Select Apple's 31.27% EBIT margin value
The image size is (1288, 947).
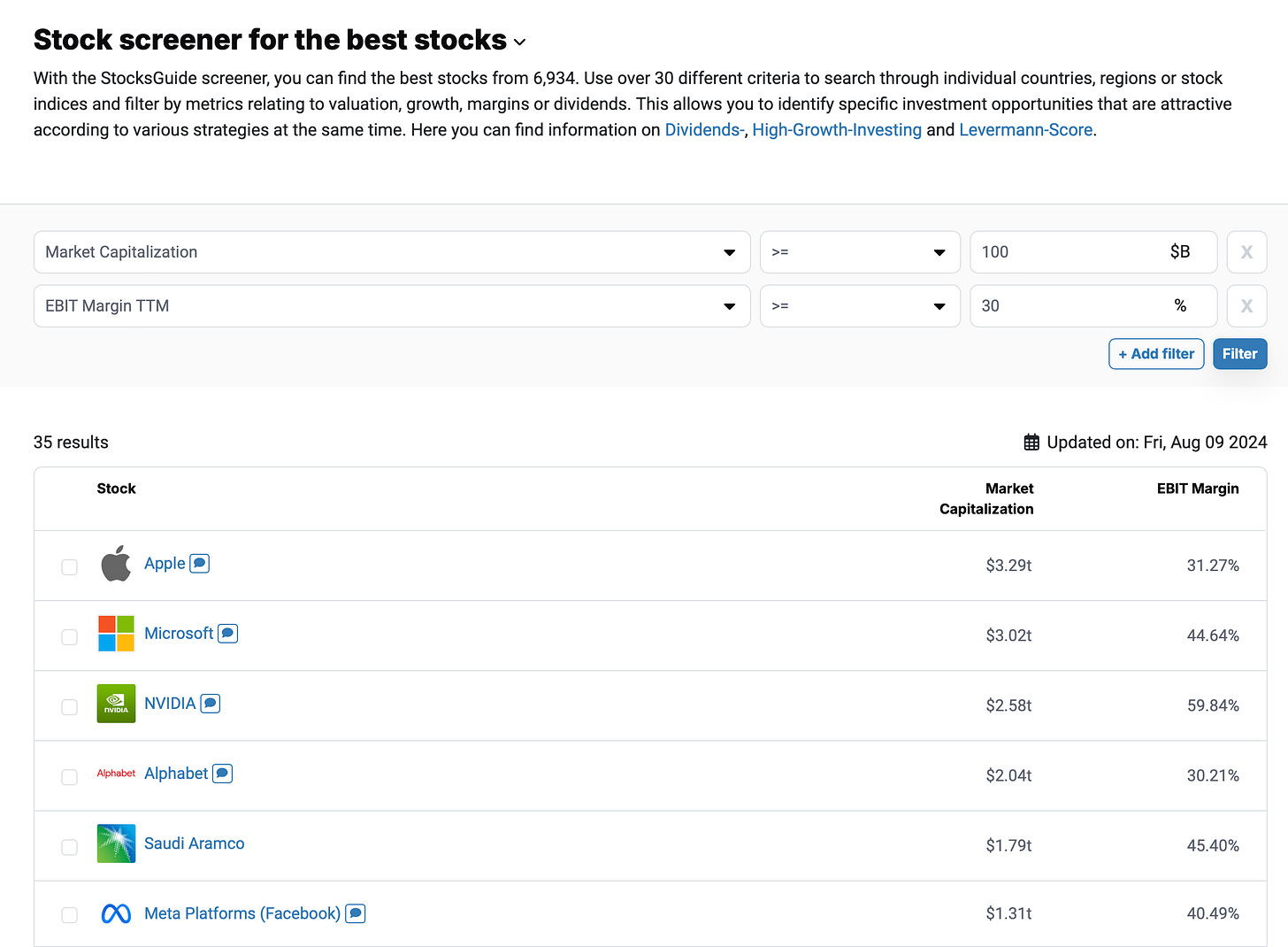click(1213, 566)
